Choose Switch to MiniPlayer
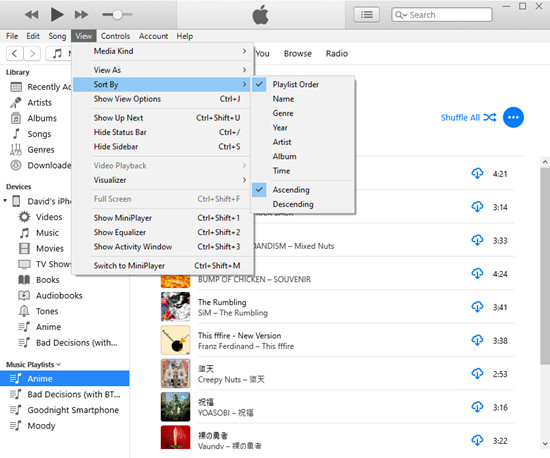Screen dimensions: 550x458 (163, 265)
